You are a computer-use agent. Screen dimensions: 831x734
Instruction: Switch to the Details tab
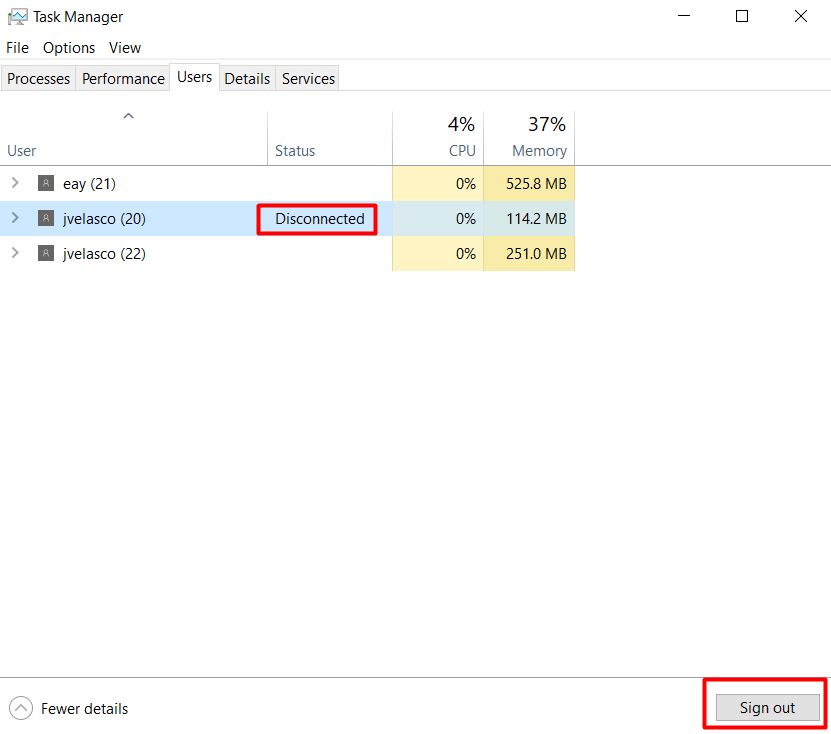coord(247,78)
